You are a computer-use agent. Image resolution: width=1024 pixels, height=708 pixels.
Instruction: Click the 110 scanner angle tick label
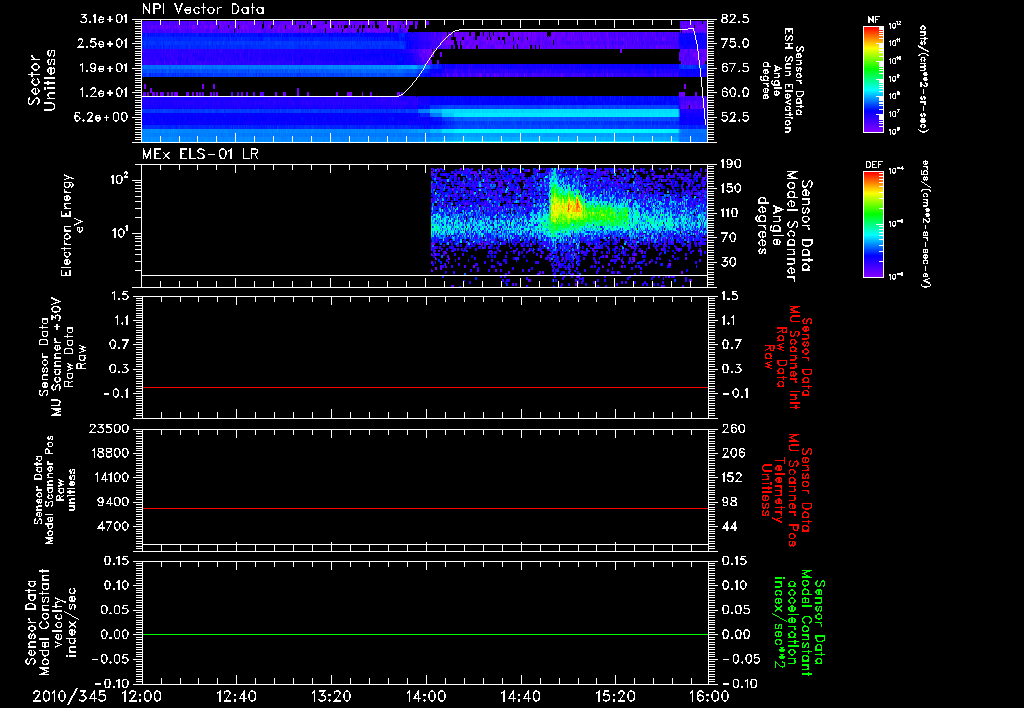[x=732, y=213]
